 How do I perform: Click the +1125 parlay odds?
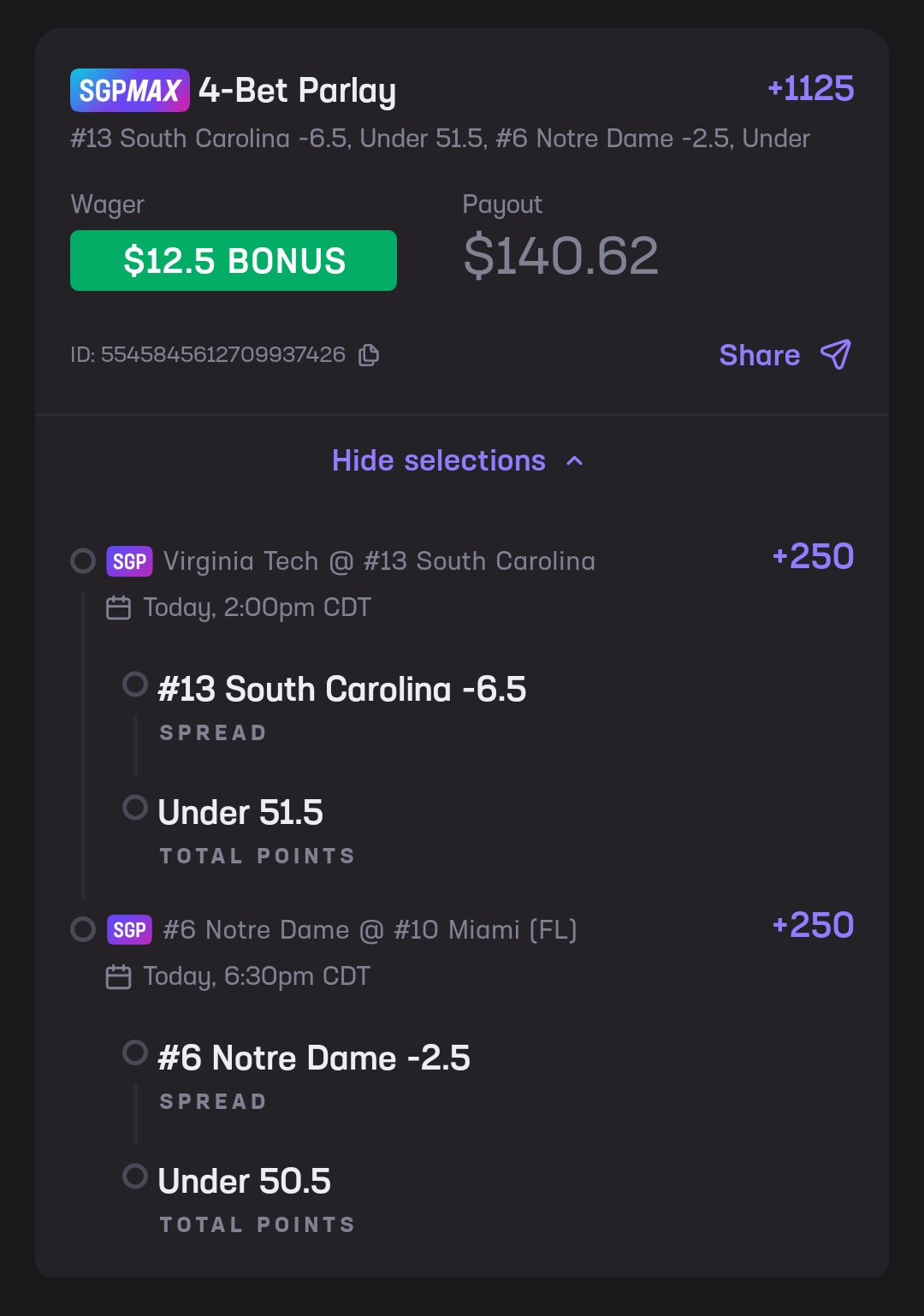coord(811,88)
